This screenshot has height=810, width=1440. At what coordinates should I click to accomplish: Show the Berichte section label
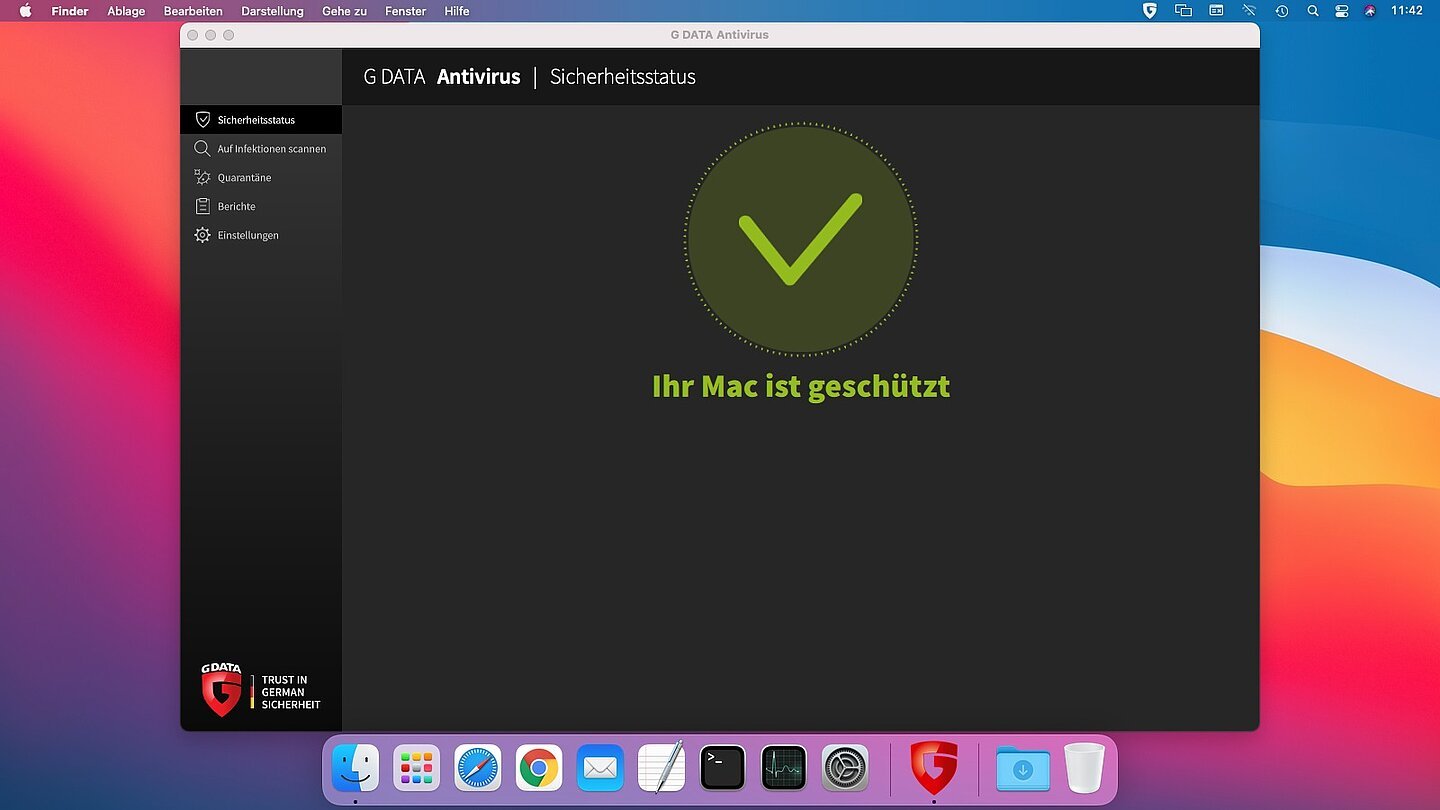[237, 207]
